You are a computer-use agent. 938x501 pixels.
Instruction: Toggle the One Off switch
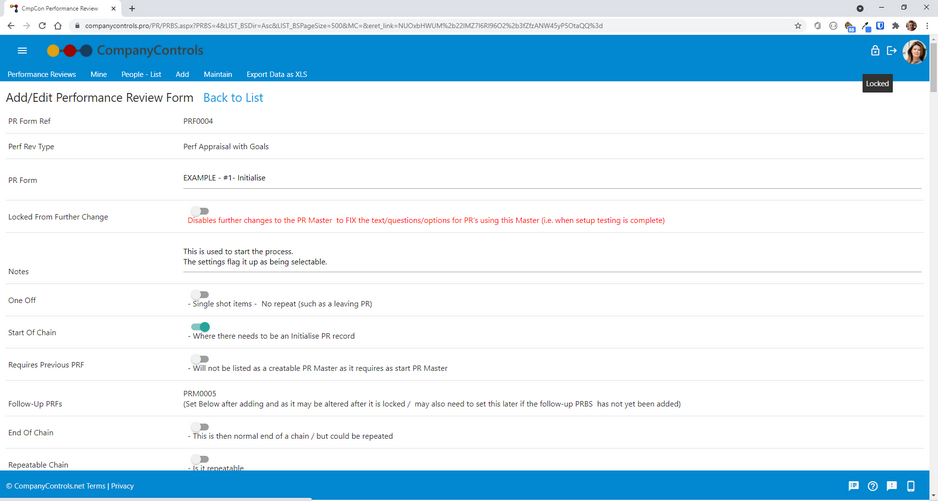(200, 294)
